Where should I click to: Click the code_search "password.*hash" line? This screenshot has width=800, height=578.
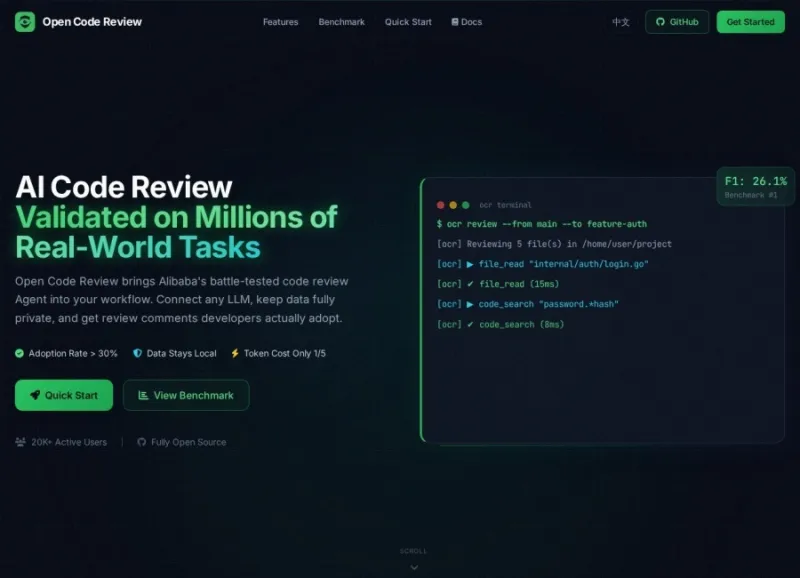(x=528, y=304)
